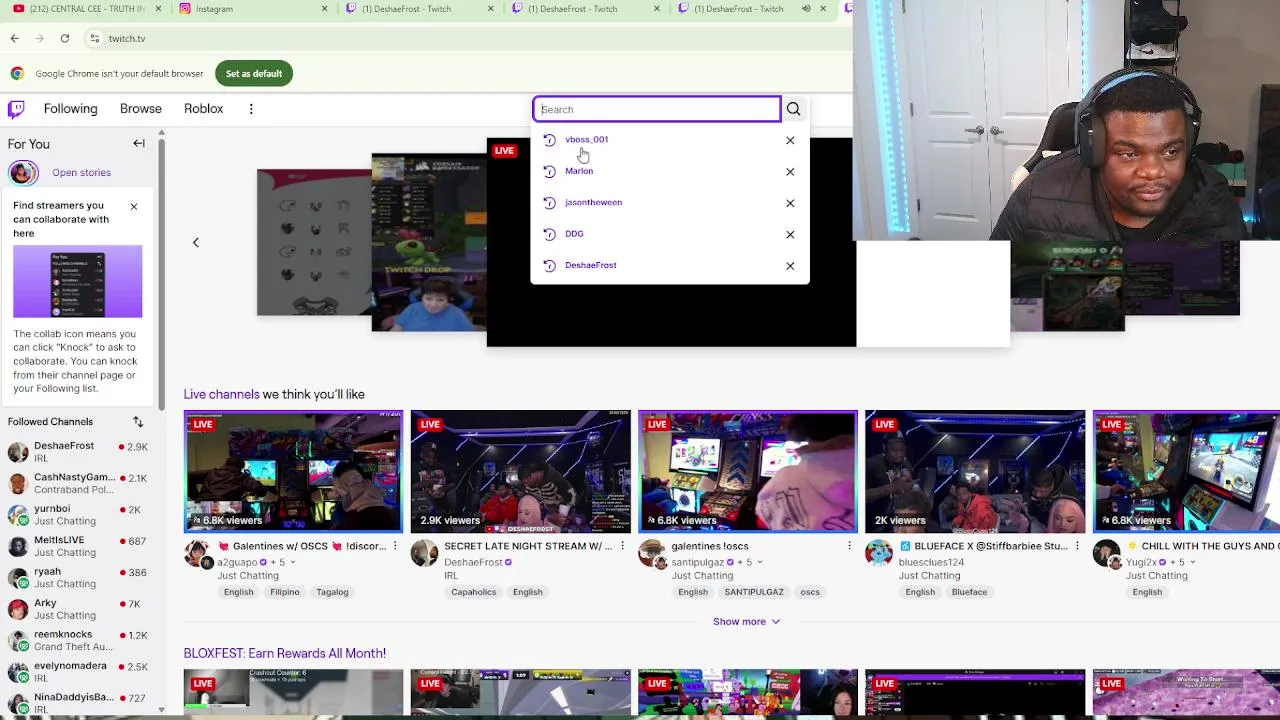The height and width of the screenshot is (720, 1280).
Task: Click the Tagalog tag
Action: point(332,592)
